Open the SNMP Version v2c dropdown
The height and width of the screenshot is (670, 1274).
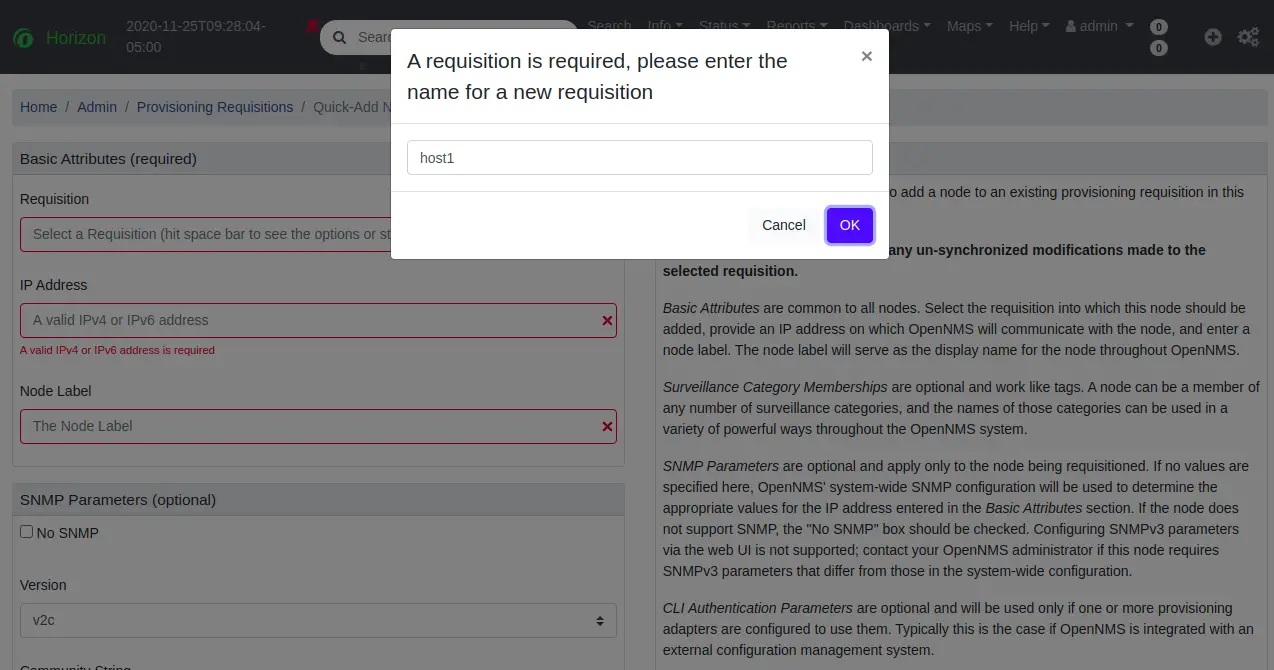[x=318, y=620]
